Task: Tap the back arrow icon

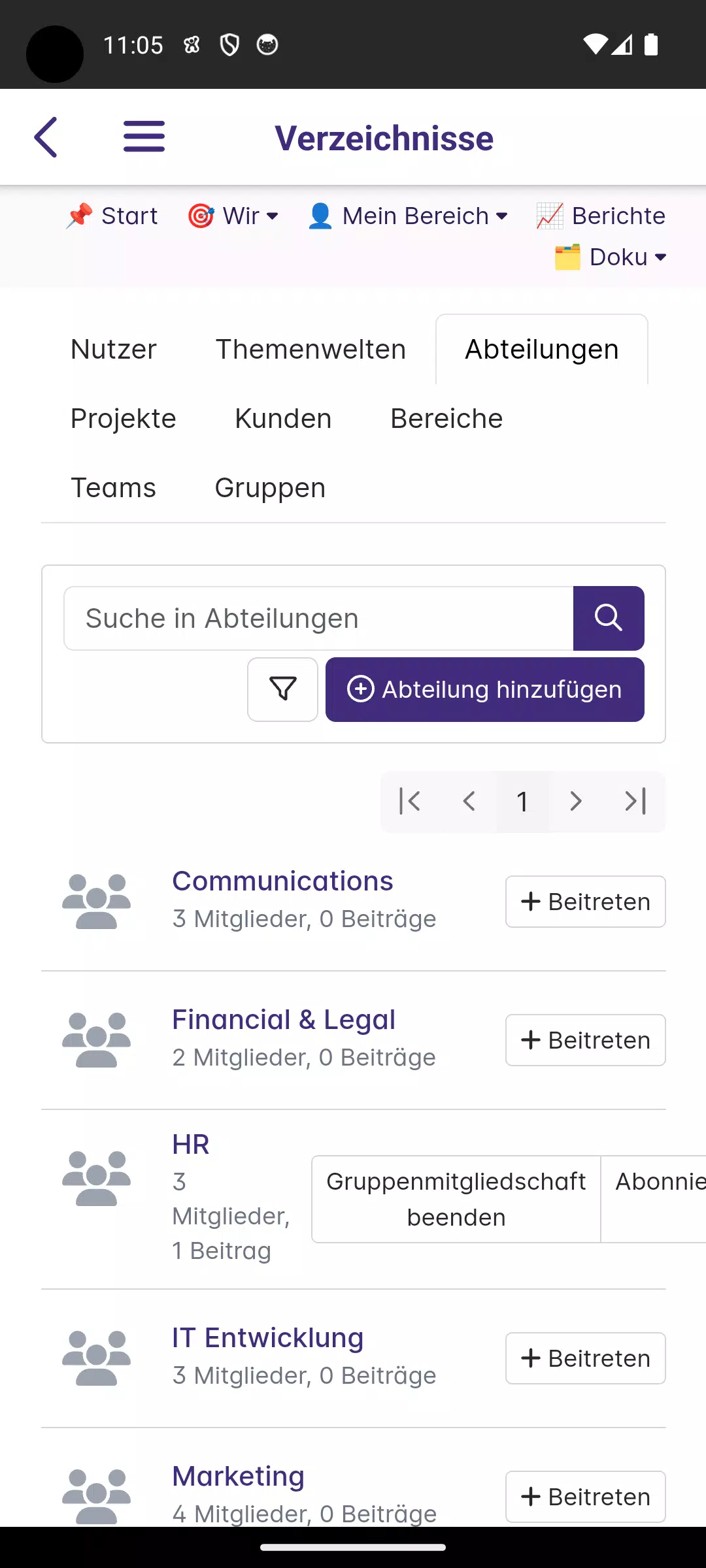Action: pos(46,137)
